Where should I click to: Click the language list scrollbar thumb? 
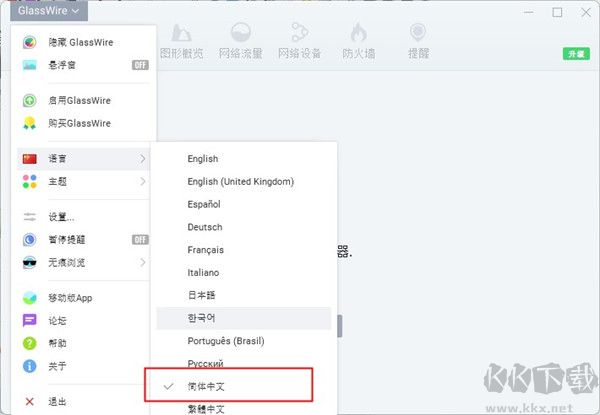(x=339, y=326)
